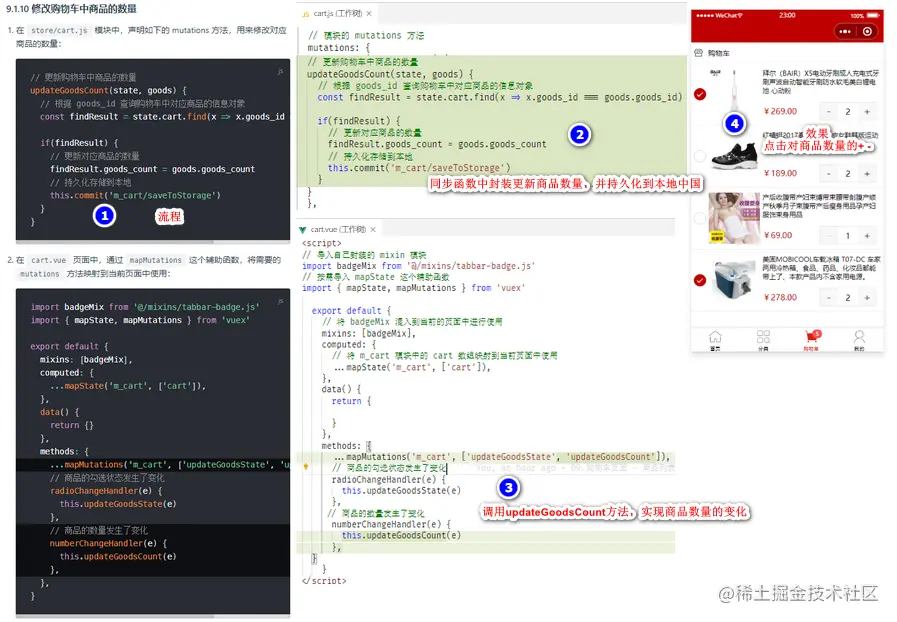Viewport: 897px width, 622px height.
Task: Click the cart.vue inline code in step 2
Action: point(49,260)
